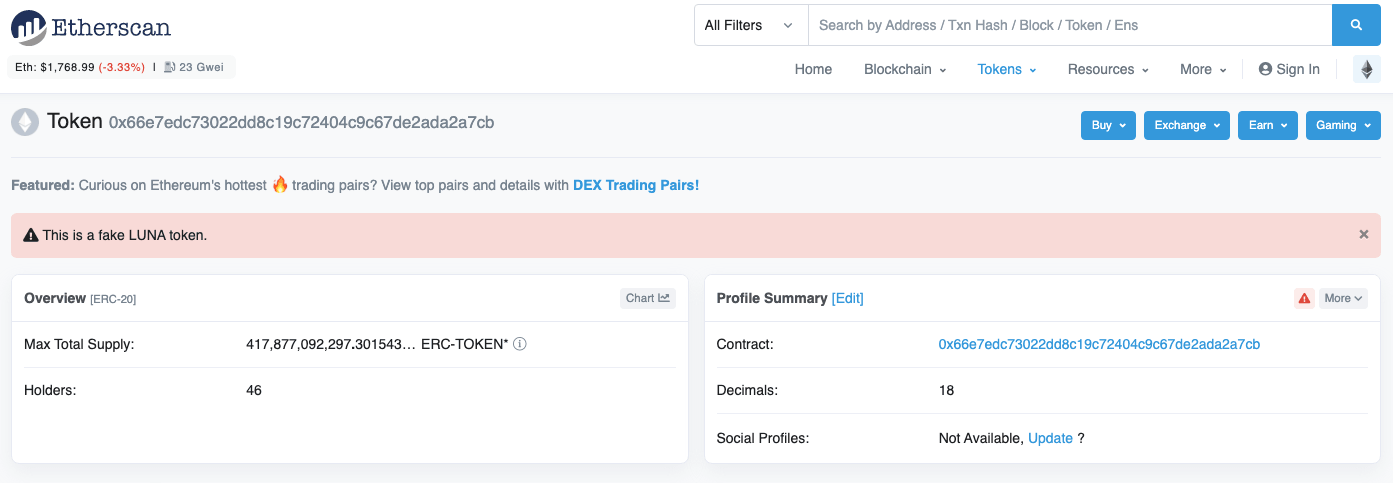Open the Blockchain menu
The width and height of the screenshot is (1393, 483).
(x=905, y=69)
